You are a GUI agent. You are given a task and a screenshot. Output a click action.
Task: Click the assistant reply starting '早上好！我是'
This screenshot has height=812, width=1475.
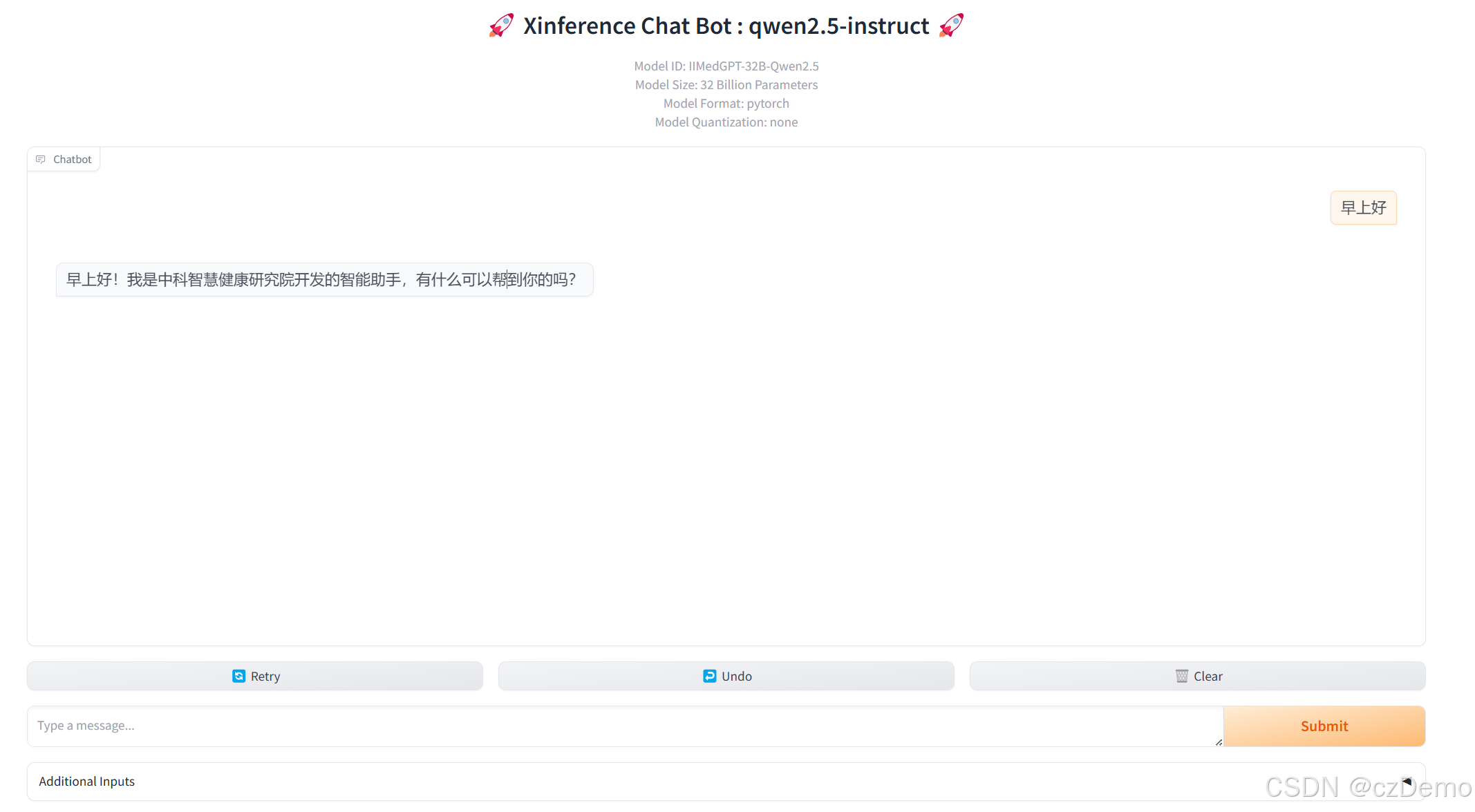coord(324,280)
